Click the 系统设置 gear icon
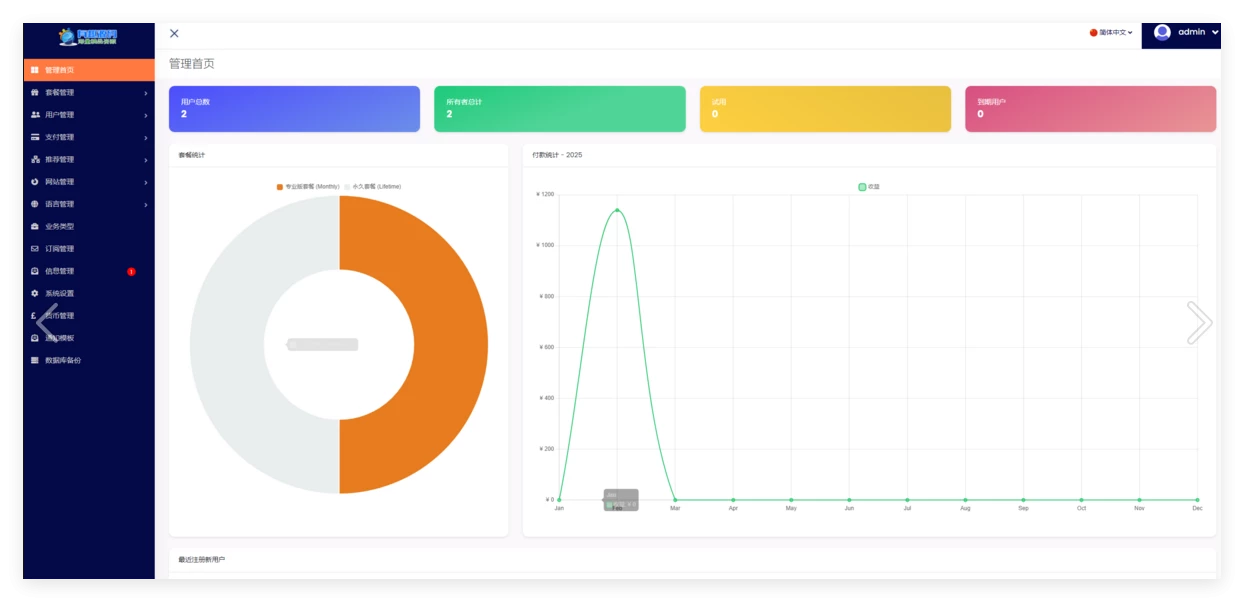This screenshot has height=602, width=1244. point(35,293)
